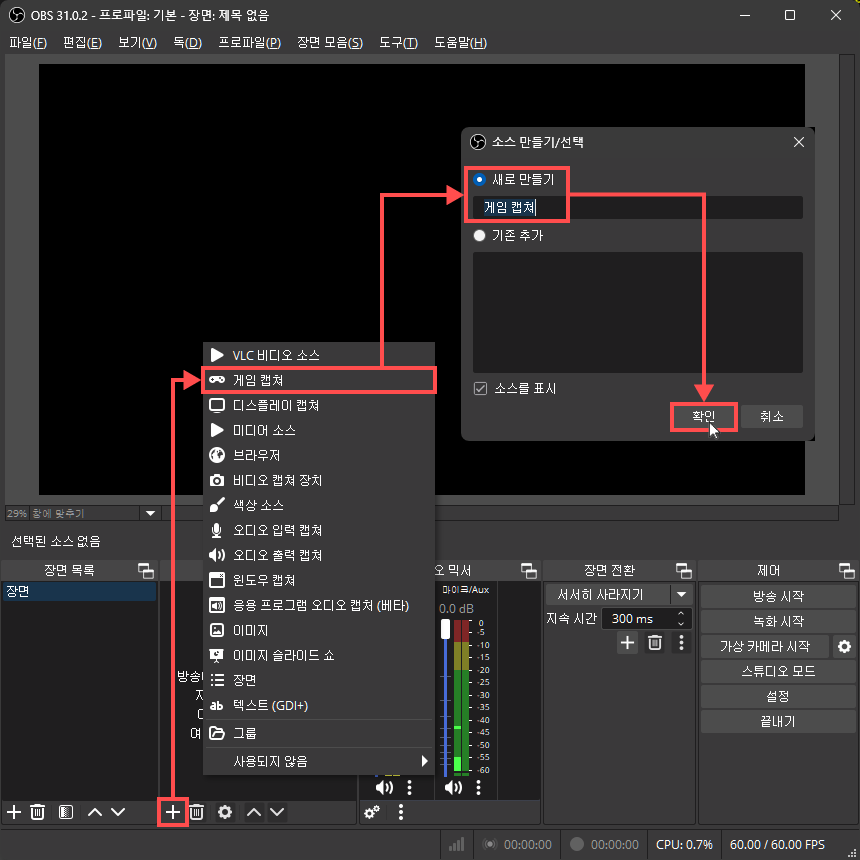The width and height of the screenshot is (860, 860).
Task: Select the 기존 추가 radio option
Action: point(479,235)
